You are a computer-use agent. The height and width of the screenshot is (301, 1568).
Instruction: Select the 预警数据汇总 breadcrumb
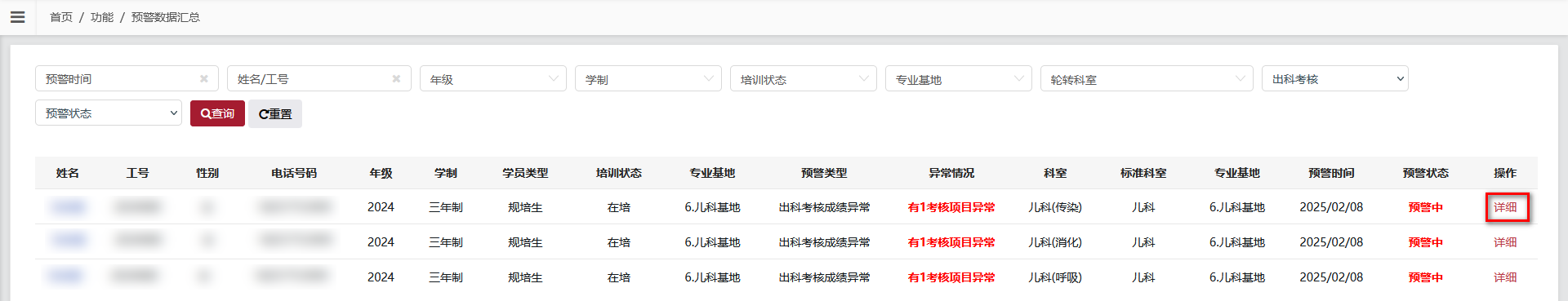pyautogui.click(x=166, y=17)
